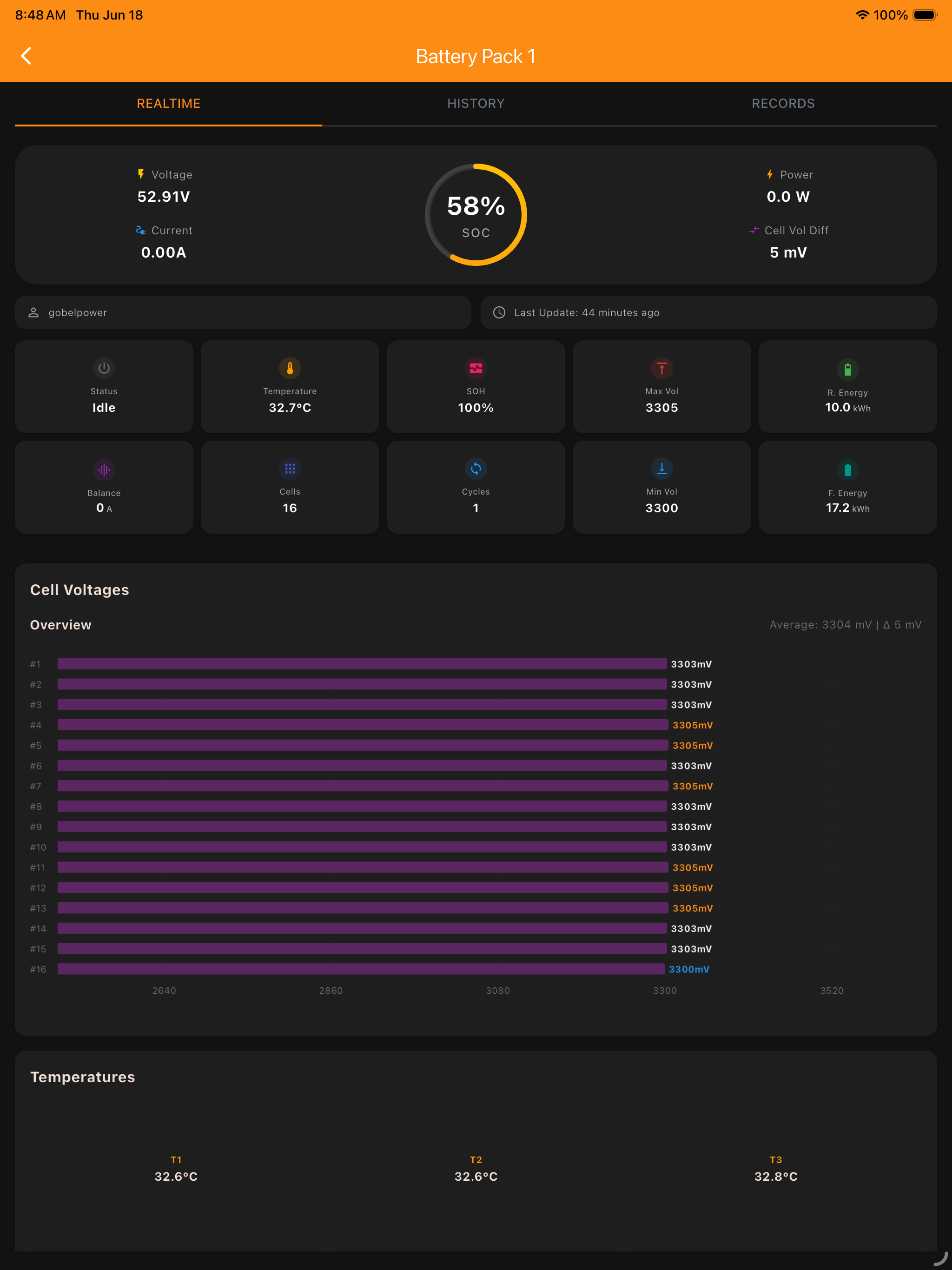Tap cell #13 voltage bar
952x1270 pixels.
click(363, 908)
